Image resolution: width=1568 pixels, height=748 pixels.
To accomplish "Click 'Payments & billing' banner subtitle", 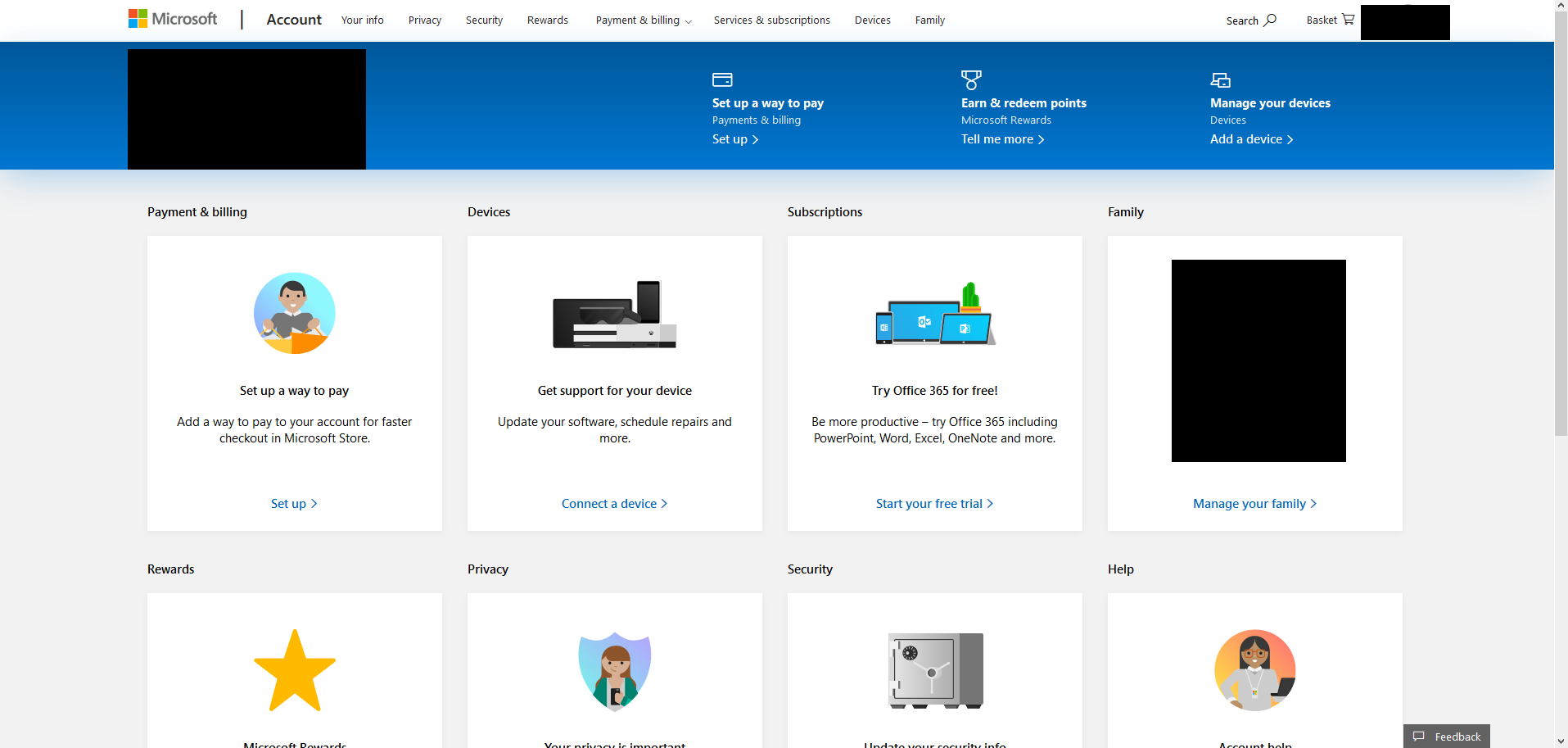I will click(757, 120).
